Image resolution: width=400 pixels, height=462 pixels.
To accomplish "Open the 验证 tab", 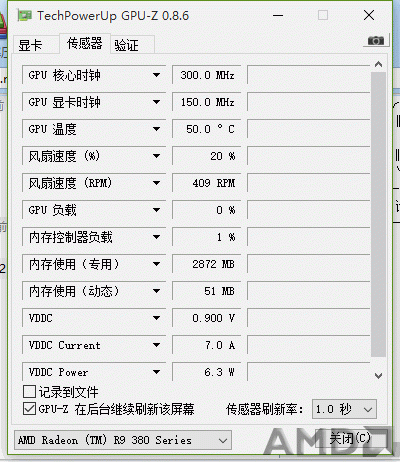I will click(132, 45).
